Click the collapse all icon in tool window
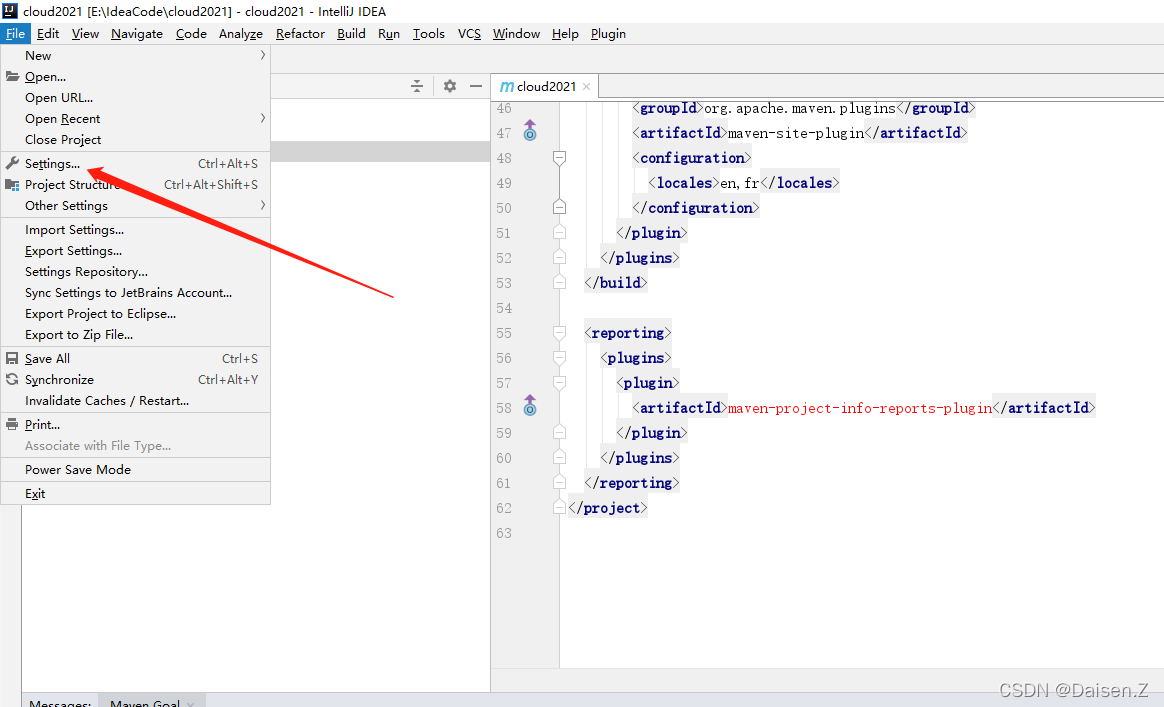This screenshot has width=1164, height=707. (x=417, y=86)
